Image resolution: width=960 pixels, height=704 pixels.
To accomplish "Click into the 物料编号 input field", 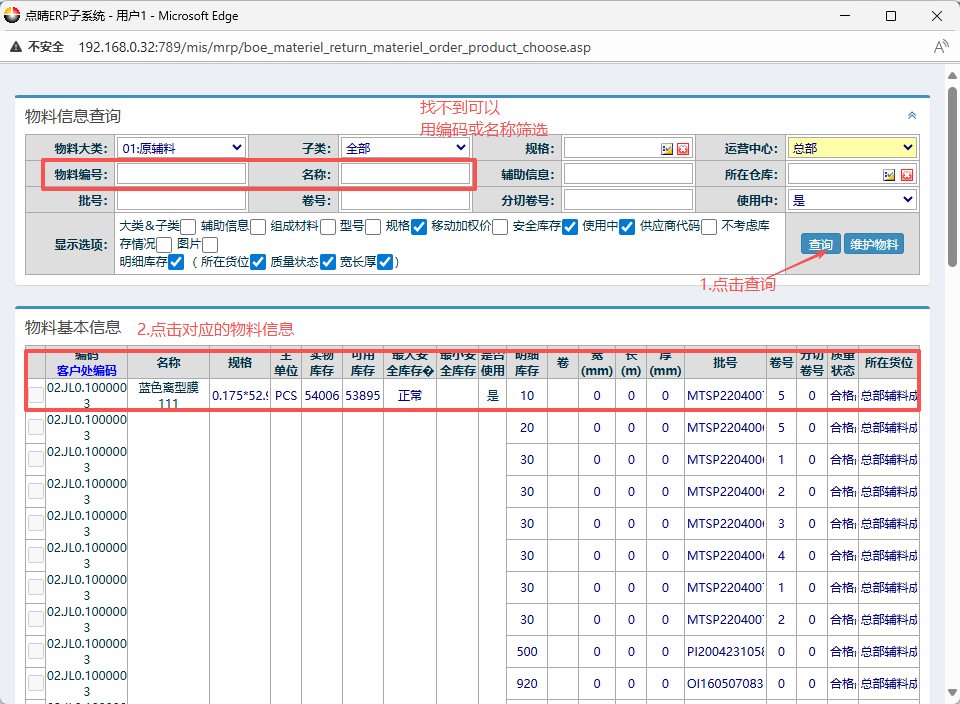I will coord(181,174).
